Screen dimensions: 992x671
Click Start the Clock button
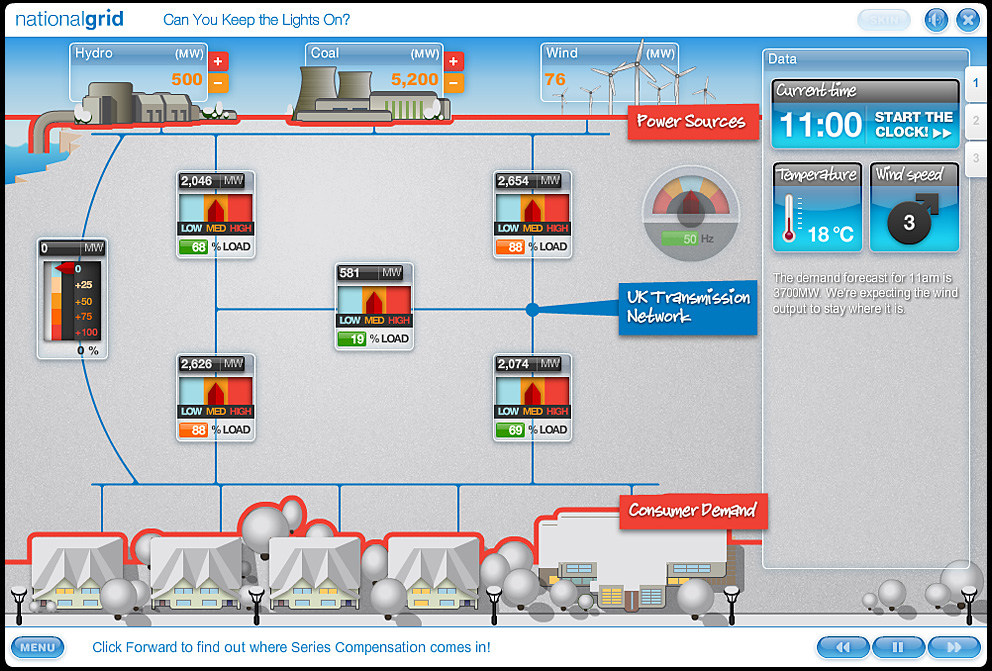point(913,125)
